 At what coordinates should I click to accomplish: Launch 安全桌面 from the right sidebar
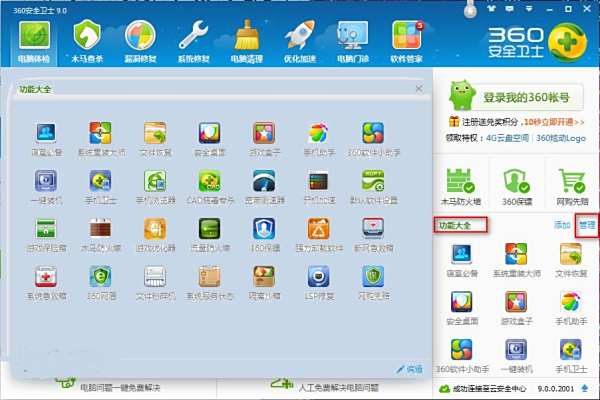click(462, 307)
